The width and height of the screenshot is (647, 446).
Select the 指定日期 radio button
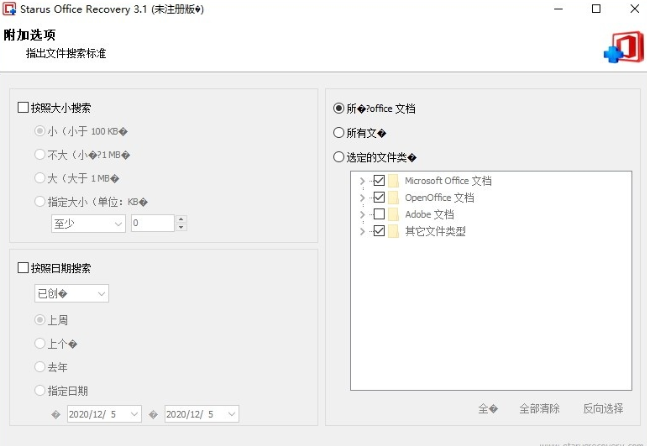40,390
